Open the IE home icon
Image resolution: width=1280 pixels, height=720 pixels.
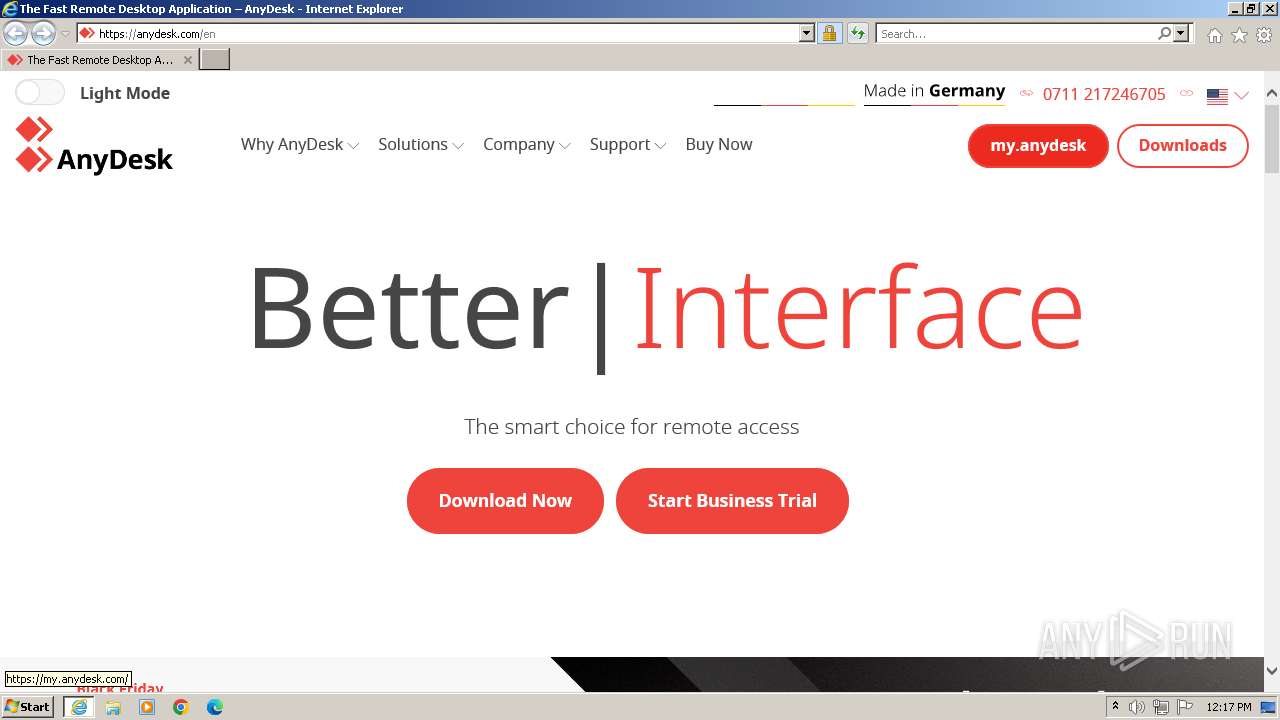pyautogui.click(x=1214, y=35)
